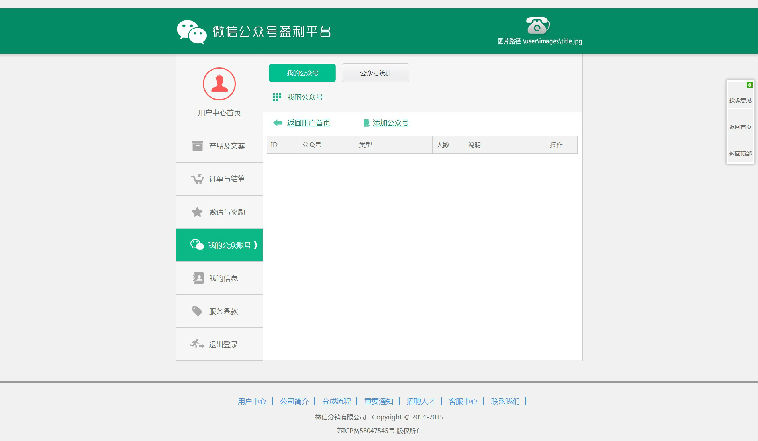The width and height of the screenshot is (758, 441).
Task: Switch to the green active tab
Action: tap(302, 73)
